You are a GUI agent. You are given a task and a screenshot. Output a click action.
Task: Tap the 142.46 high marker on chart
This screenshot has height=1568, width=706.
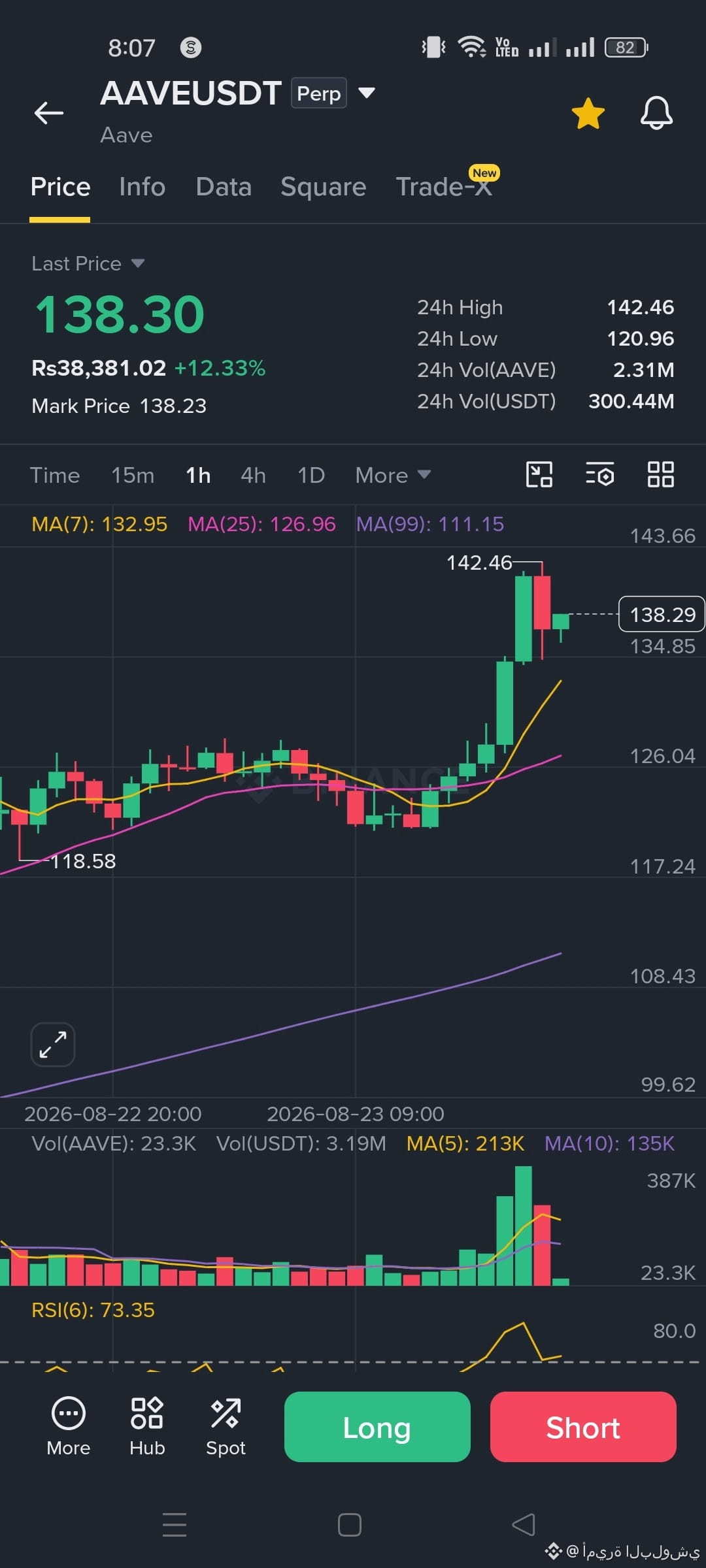coord(479,563)
